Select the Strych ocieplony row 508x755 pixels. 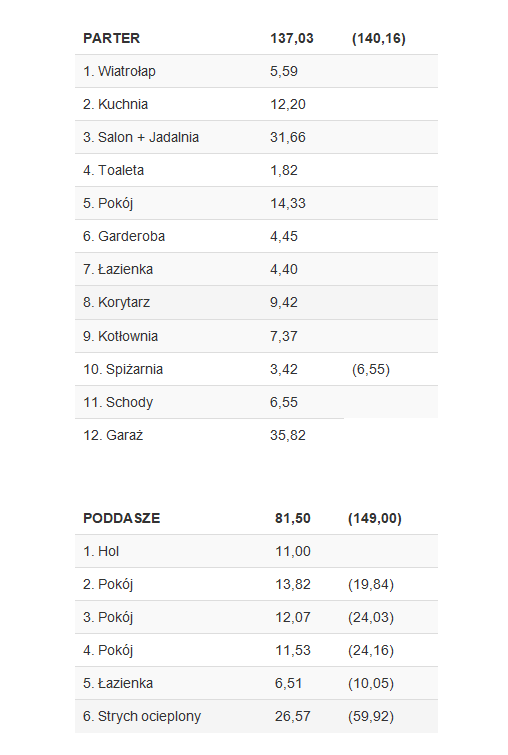click(256, 716)
